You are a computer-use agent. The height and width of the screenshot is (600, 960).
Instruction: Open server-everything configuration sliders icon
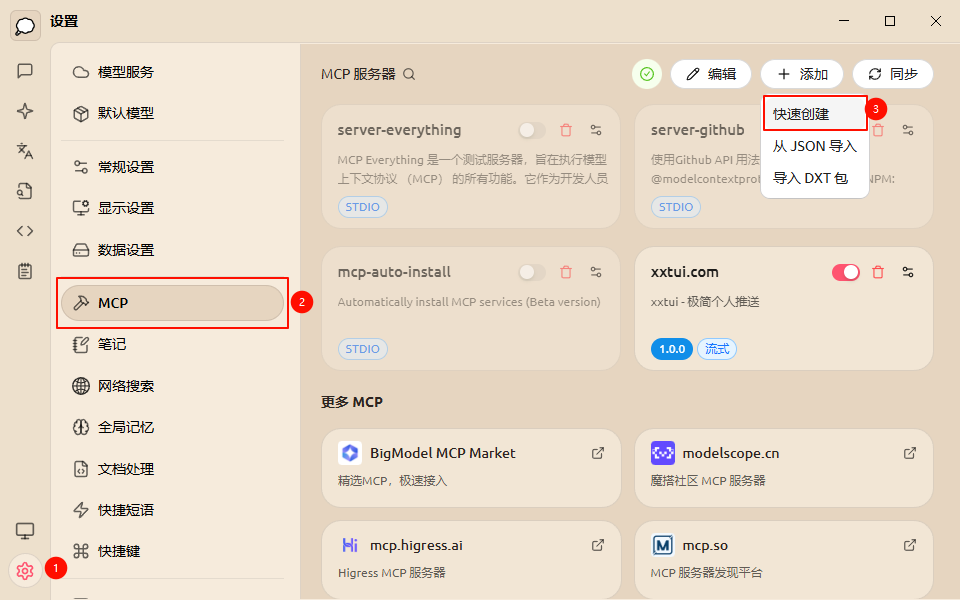tap(596, 129)
